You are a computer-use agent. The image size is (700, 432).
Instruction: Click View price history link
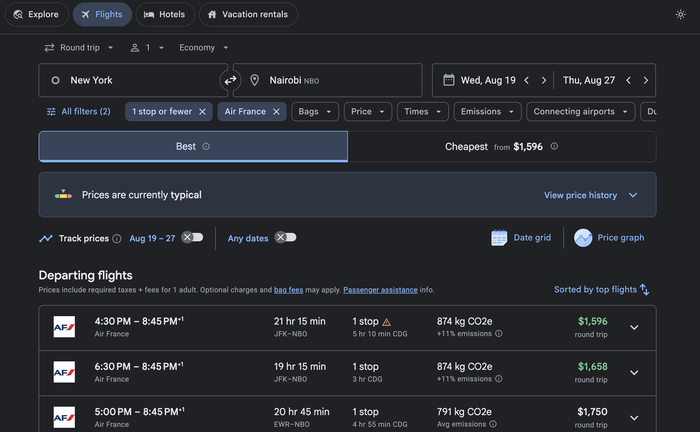tap(580, 195)
